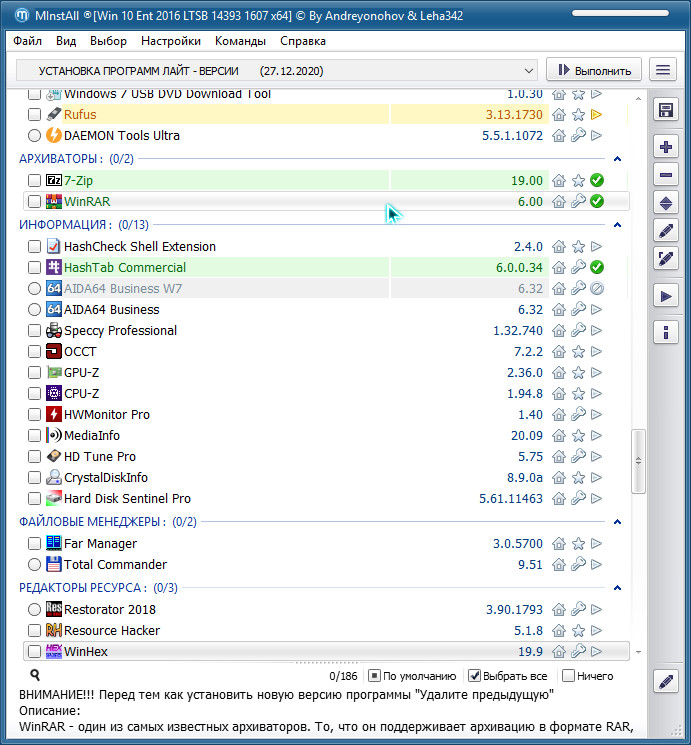
Task: Click the minus icon in the right sidebar
Action: click(665, 175)
